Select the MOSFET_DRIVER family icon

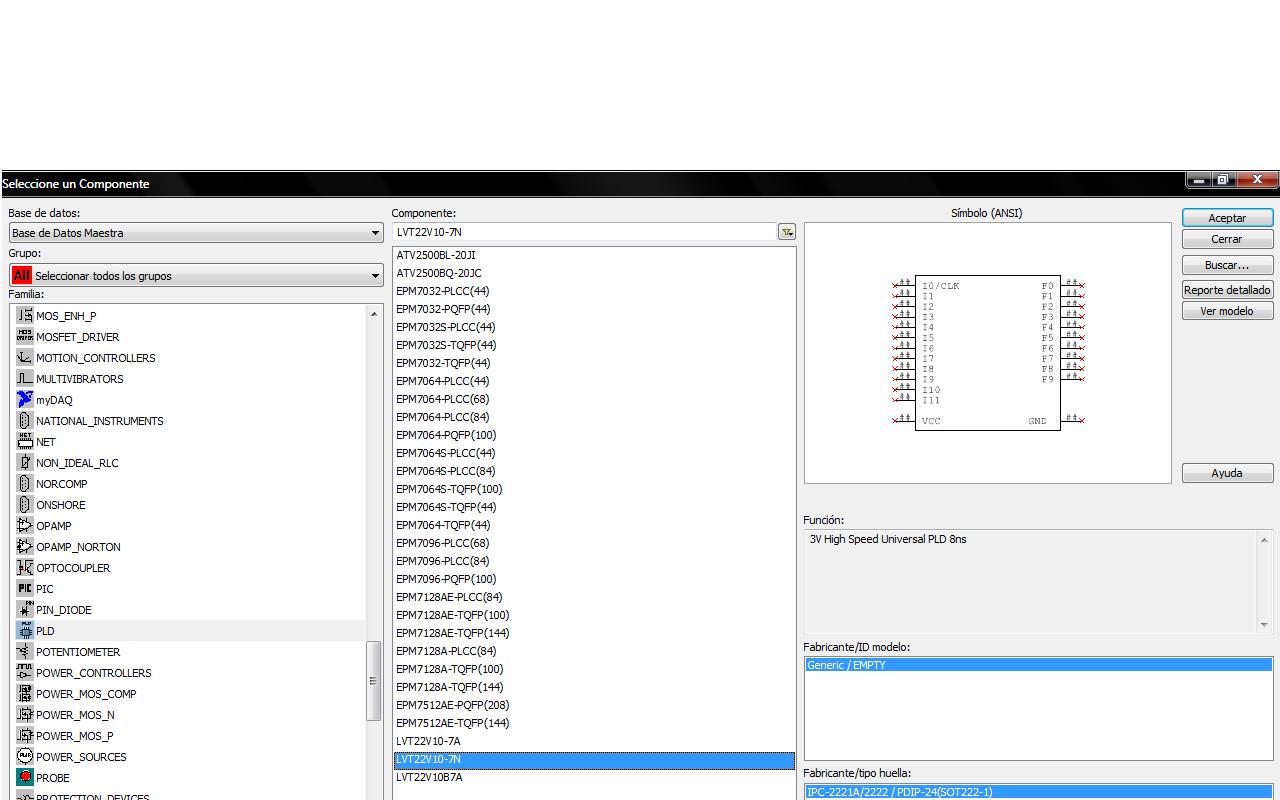[25, 337]
